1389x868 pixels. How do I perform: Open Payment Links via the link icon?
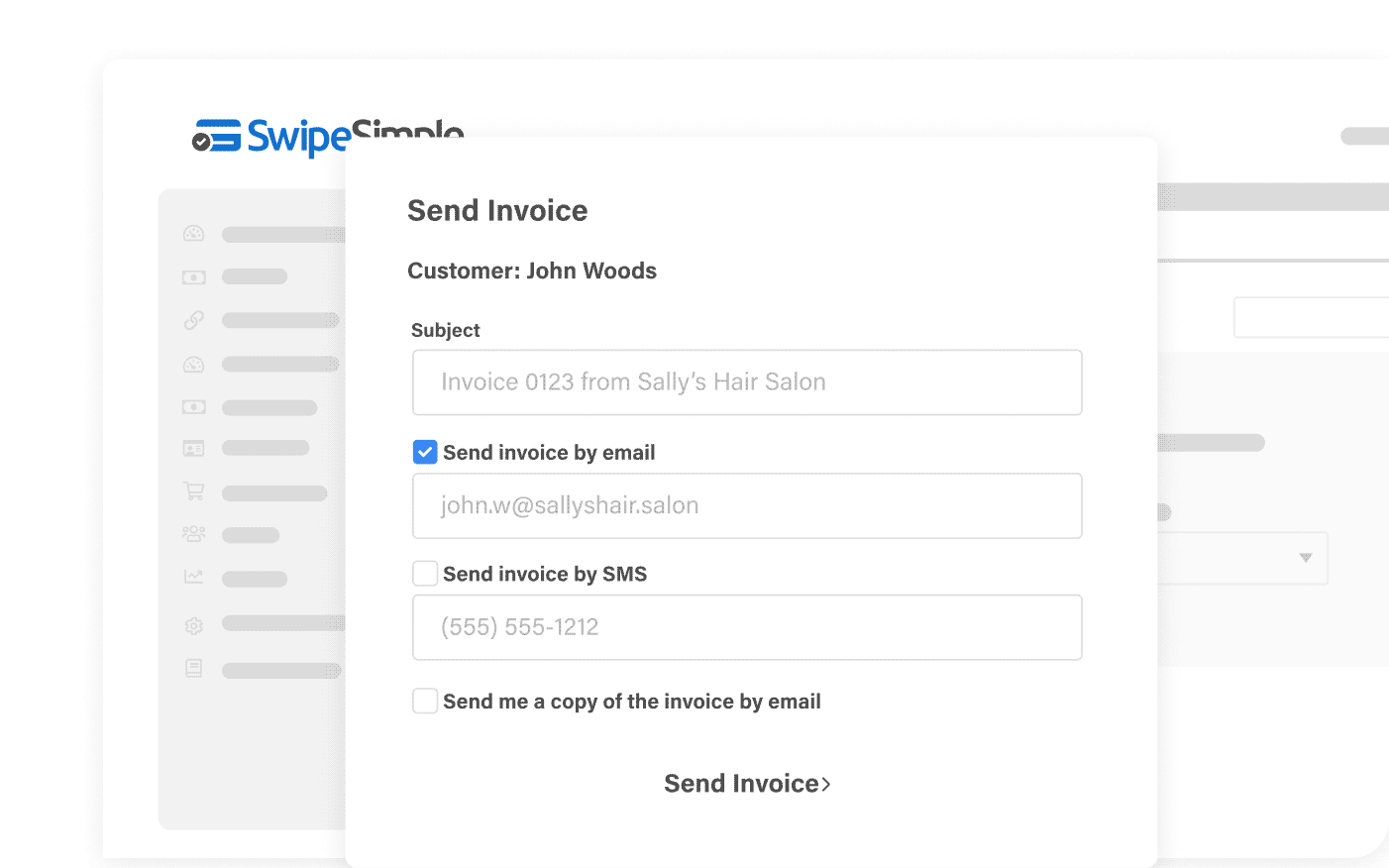194,319
